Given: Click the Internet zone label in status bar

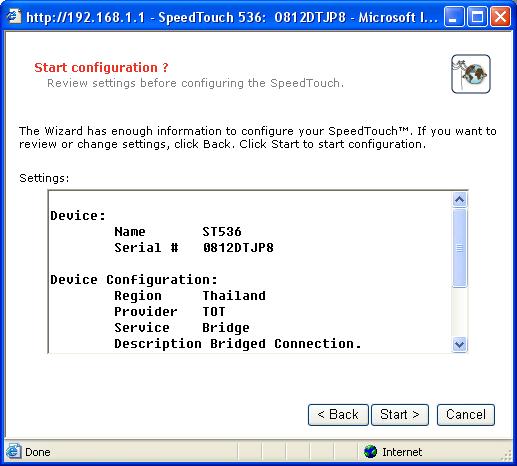Looking at the screenshot, I should (402, 452).
